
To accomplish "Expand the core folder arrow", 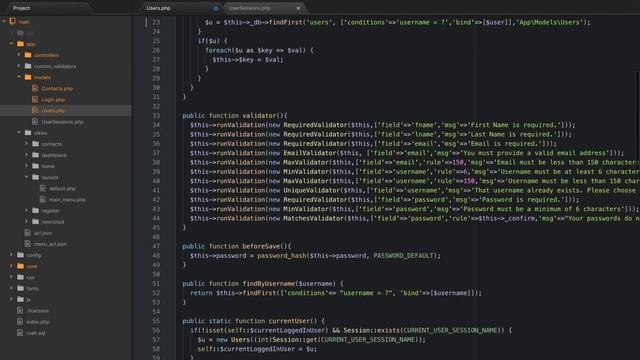I will click(11, 266).
